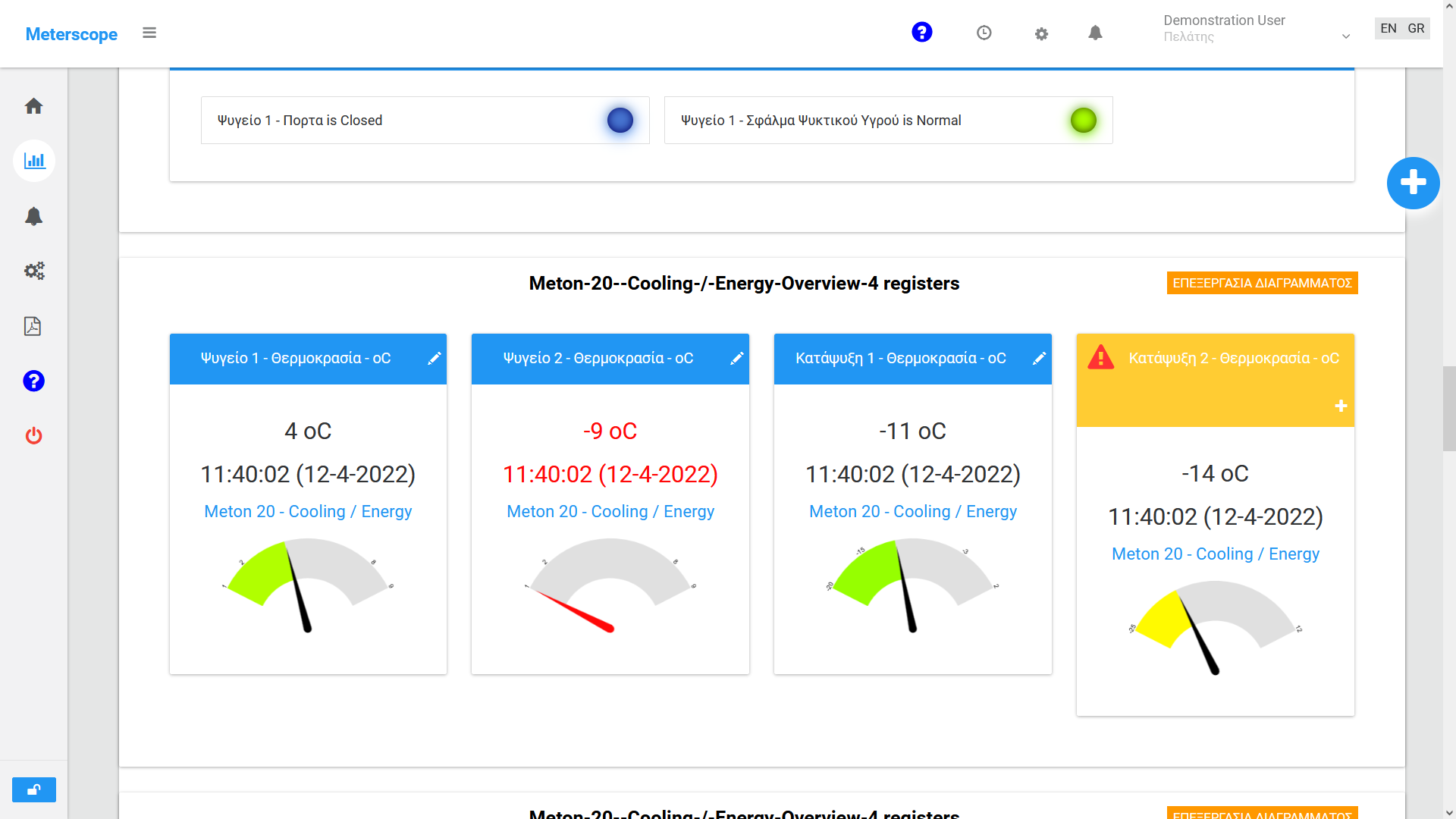Open Meton 20 link under Κατάψυξη 2
This screenshot has width=1456, height=819.
(x=1216, y=554)
